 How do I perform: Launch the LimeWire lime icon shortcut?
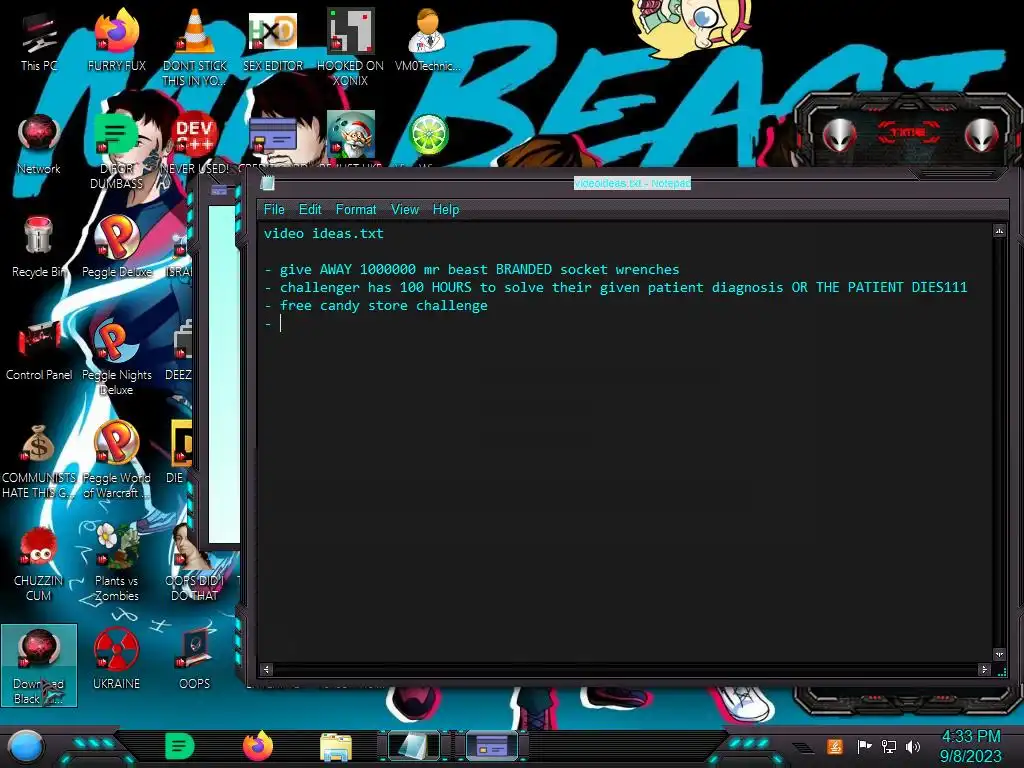(x=428, y=135)
